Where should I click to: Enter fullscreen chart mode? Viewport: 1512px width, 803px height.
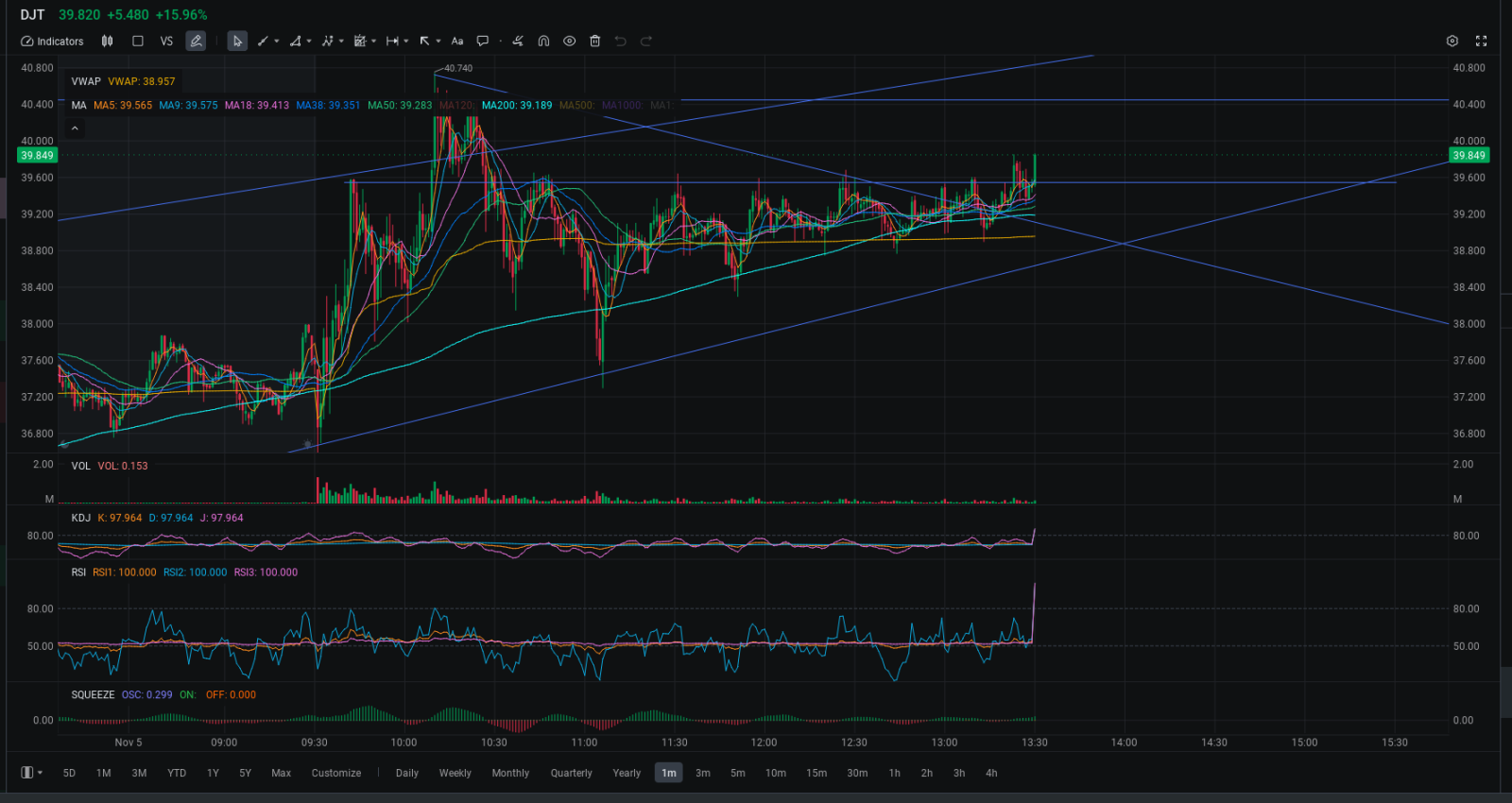point(1481,42)
